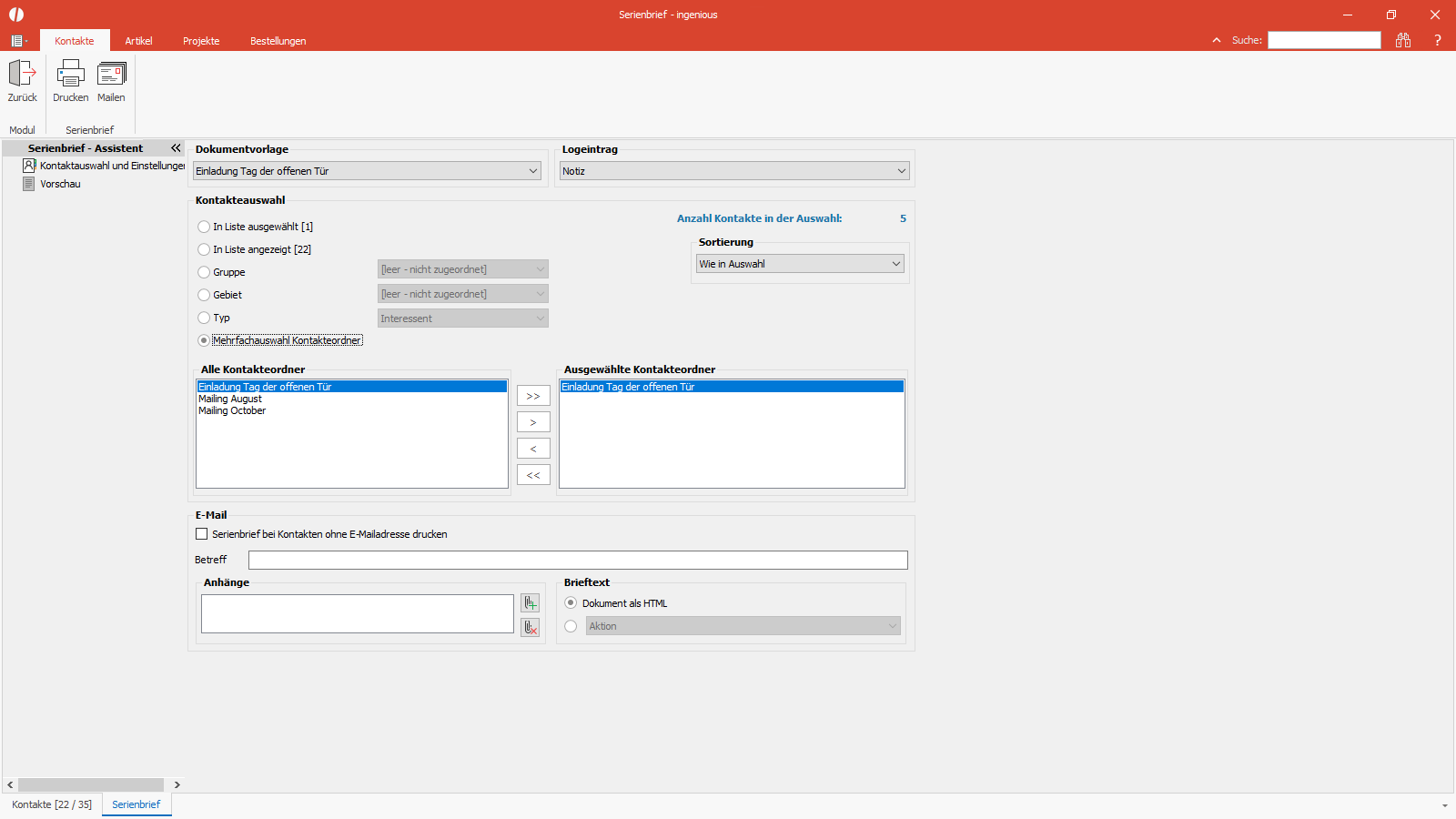Viewport: 1456px width, 819px height.
Task: Select 'Mailing August' in Alle Kontakteordner
Action: pyautogui.click(x=351, y=399)
